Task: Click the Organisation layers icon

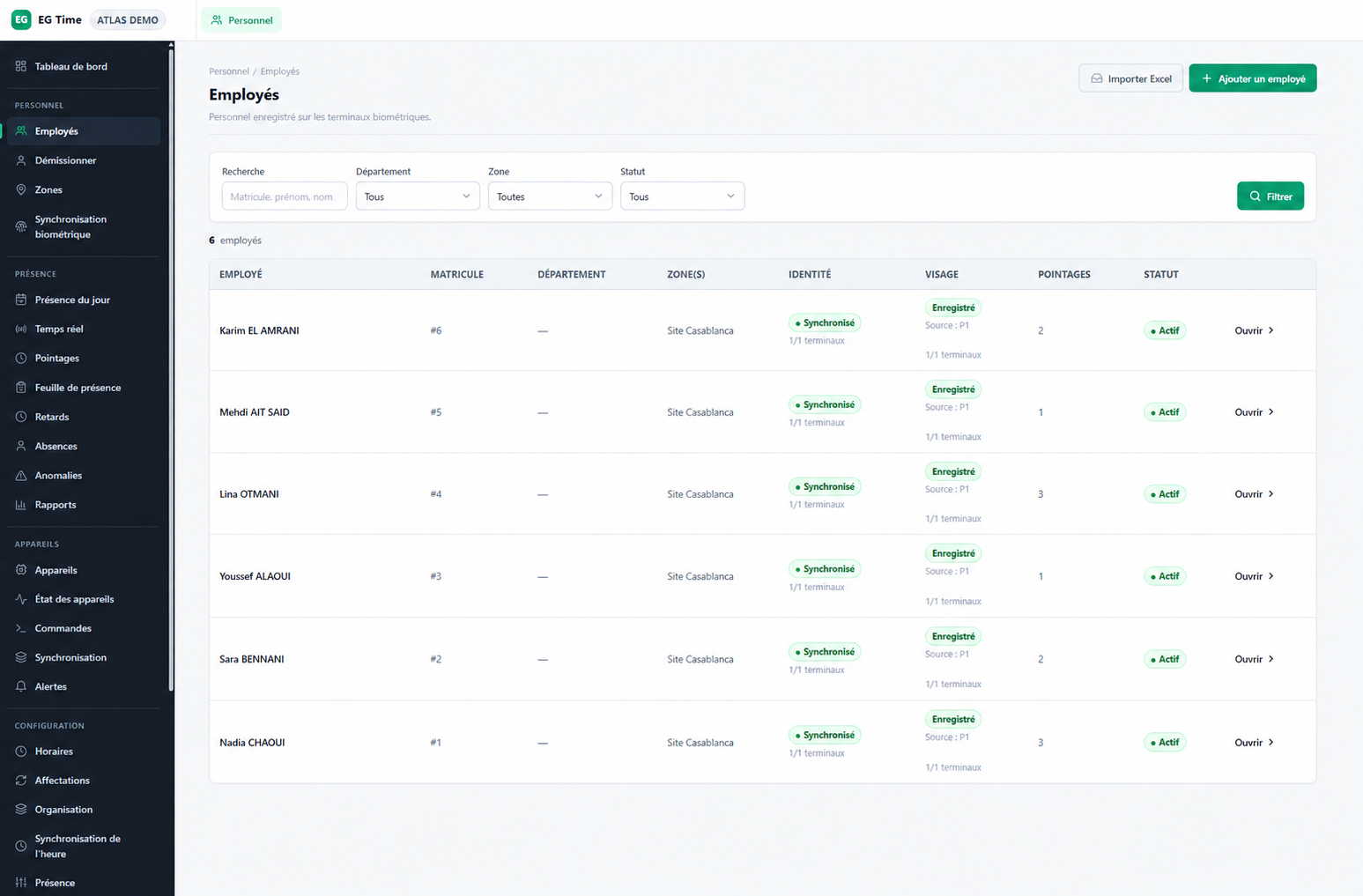Action: (x=21, y=810)
